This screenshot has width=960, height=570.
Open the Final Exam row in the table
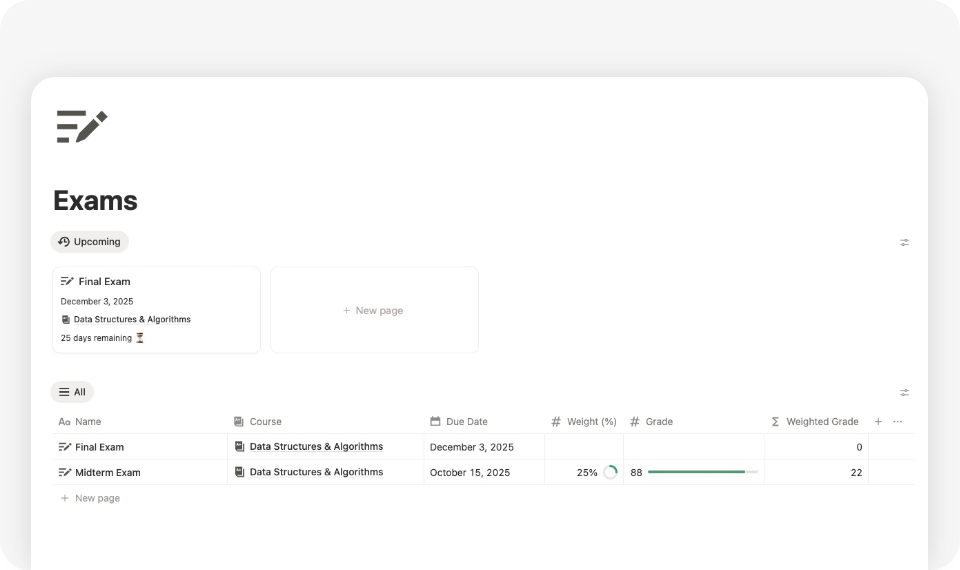[x=99, y=447]
